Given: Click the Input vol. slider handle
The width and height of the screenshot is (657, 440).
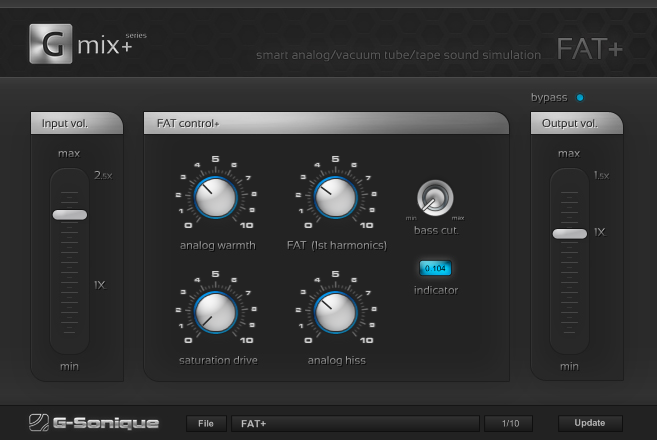Looking at the screenshot, I should 70,215.
